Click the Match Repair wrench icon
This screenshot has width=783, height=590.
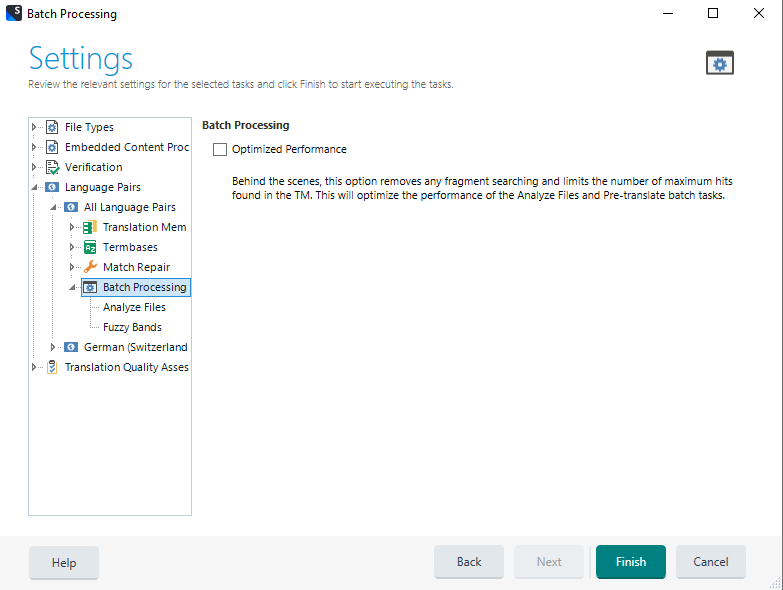pyautogui.click(x=90, y=267)
